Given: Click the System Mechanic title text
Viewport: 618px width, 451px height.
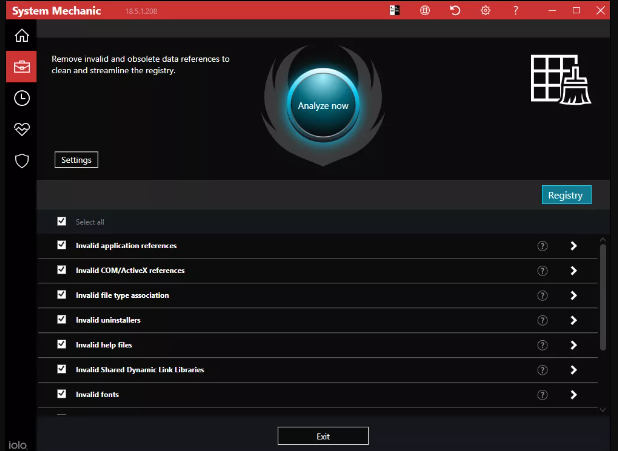Looking at the screenshot, I should point(56,11).
